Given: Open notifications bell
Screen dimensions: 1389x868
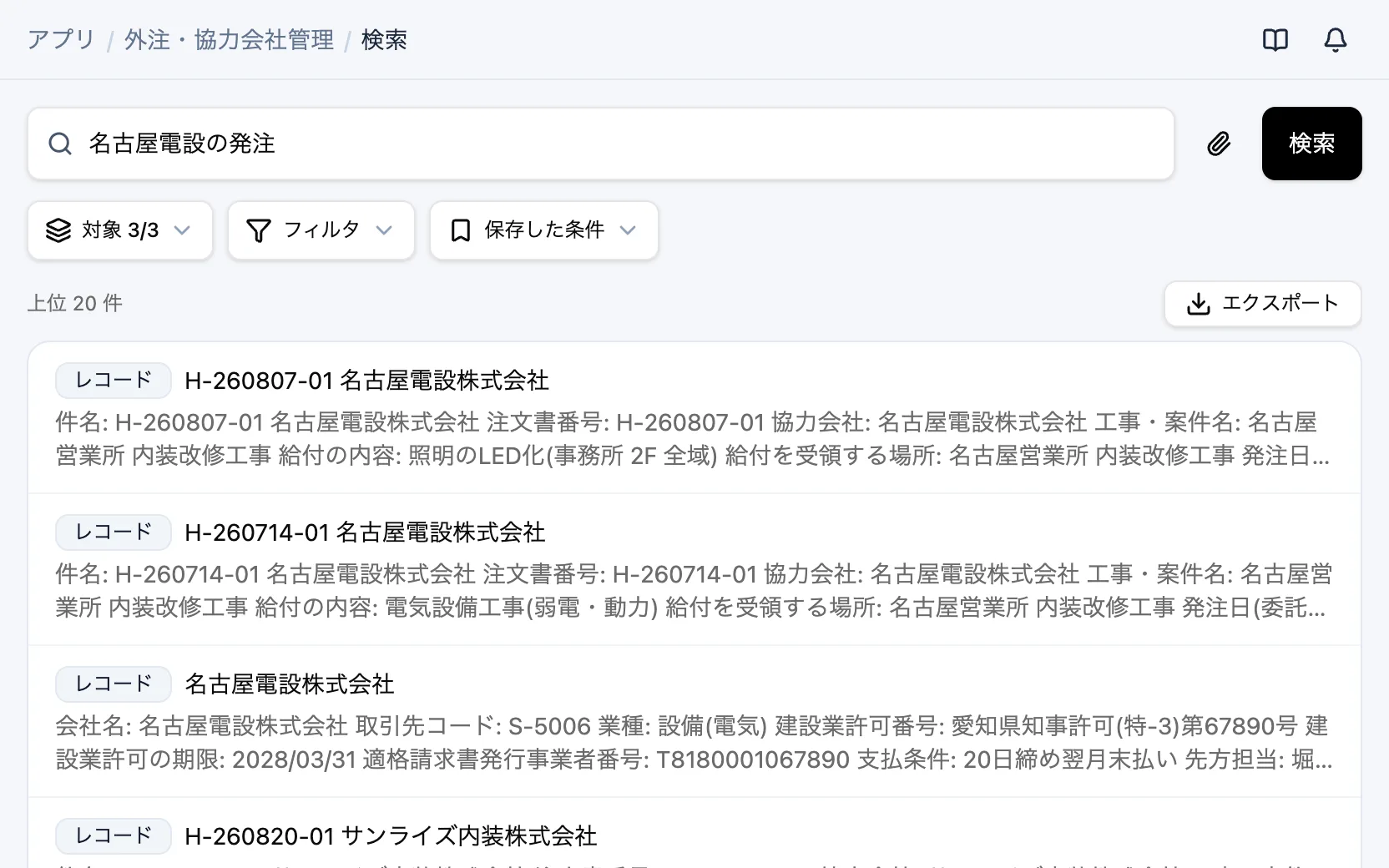Looking at the screenshot, I should point(1336,40).
